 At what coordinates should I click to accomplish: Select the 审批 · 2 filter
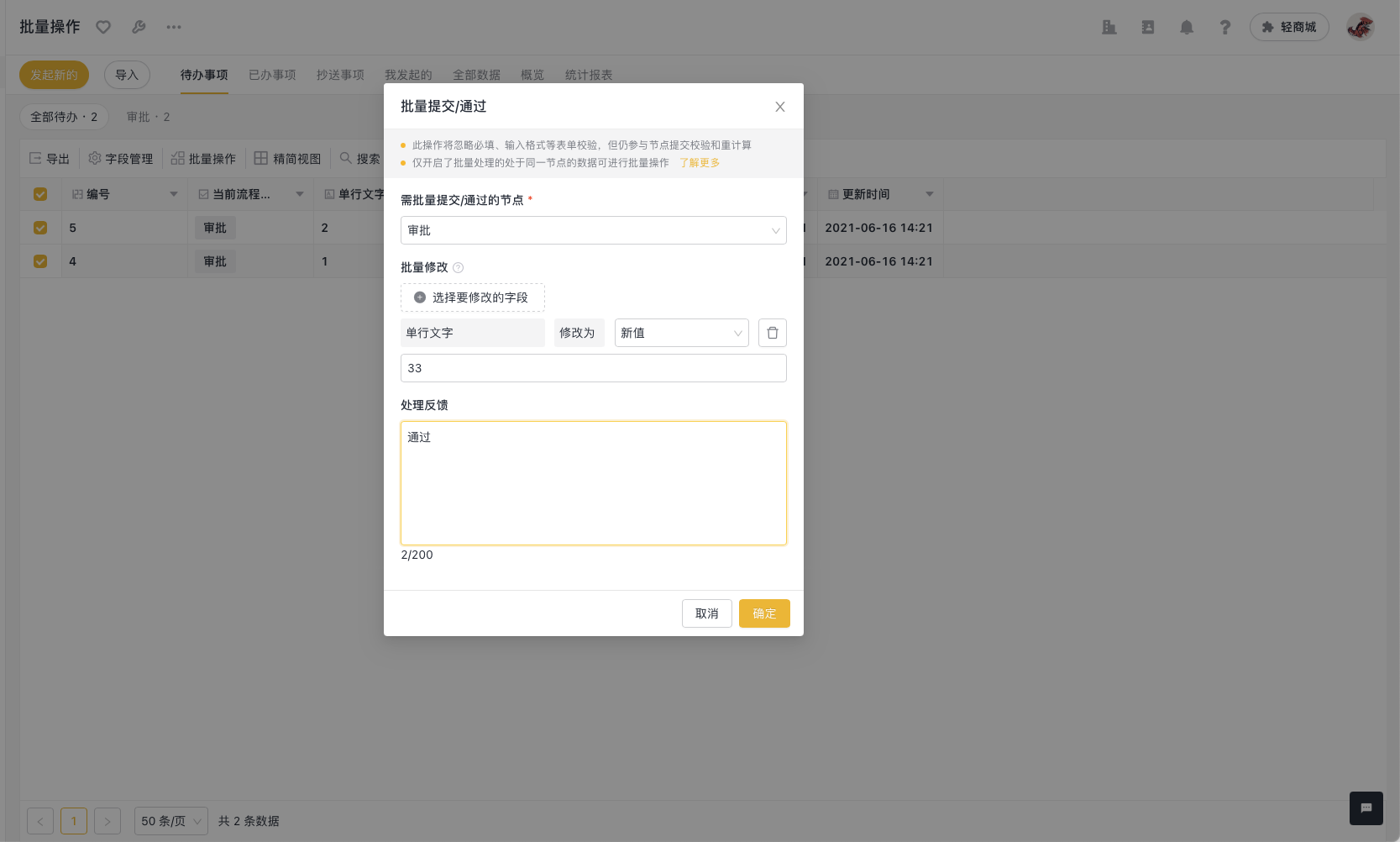(x=149, y=117)
